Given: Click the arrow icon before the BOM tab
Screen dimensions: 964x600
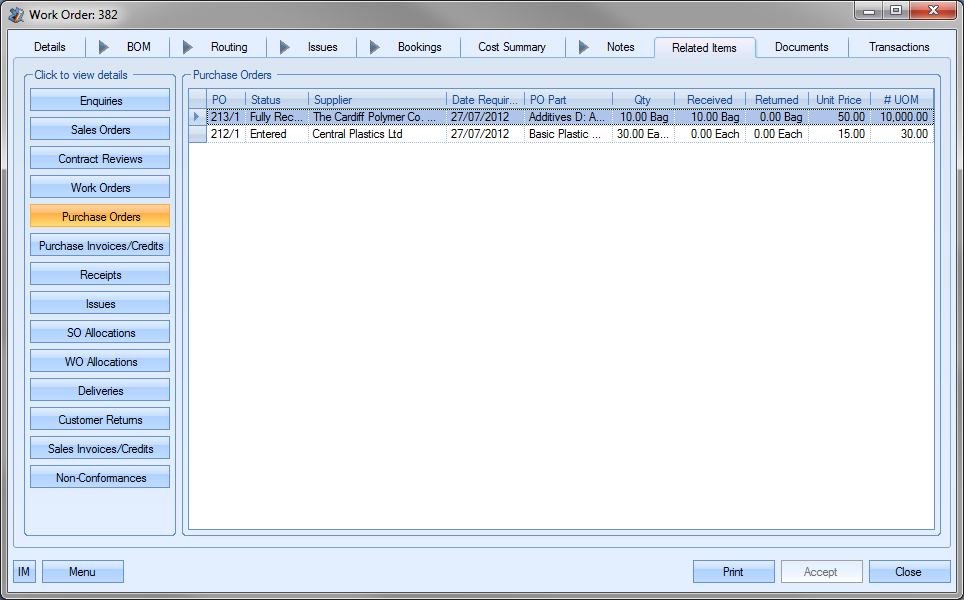Looking at the screenshot, I should tap(104, 47).
